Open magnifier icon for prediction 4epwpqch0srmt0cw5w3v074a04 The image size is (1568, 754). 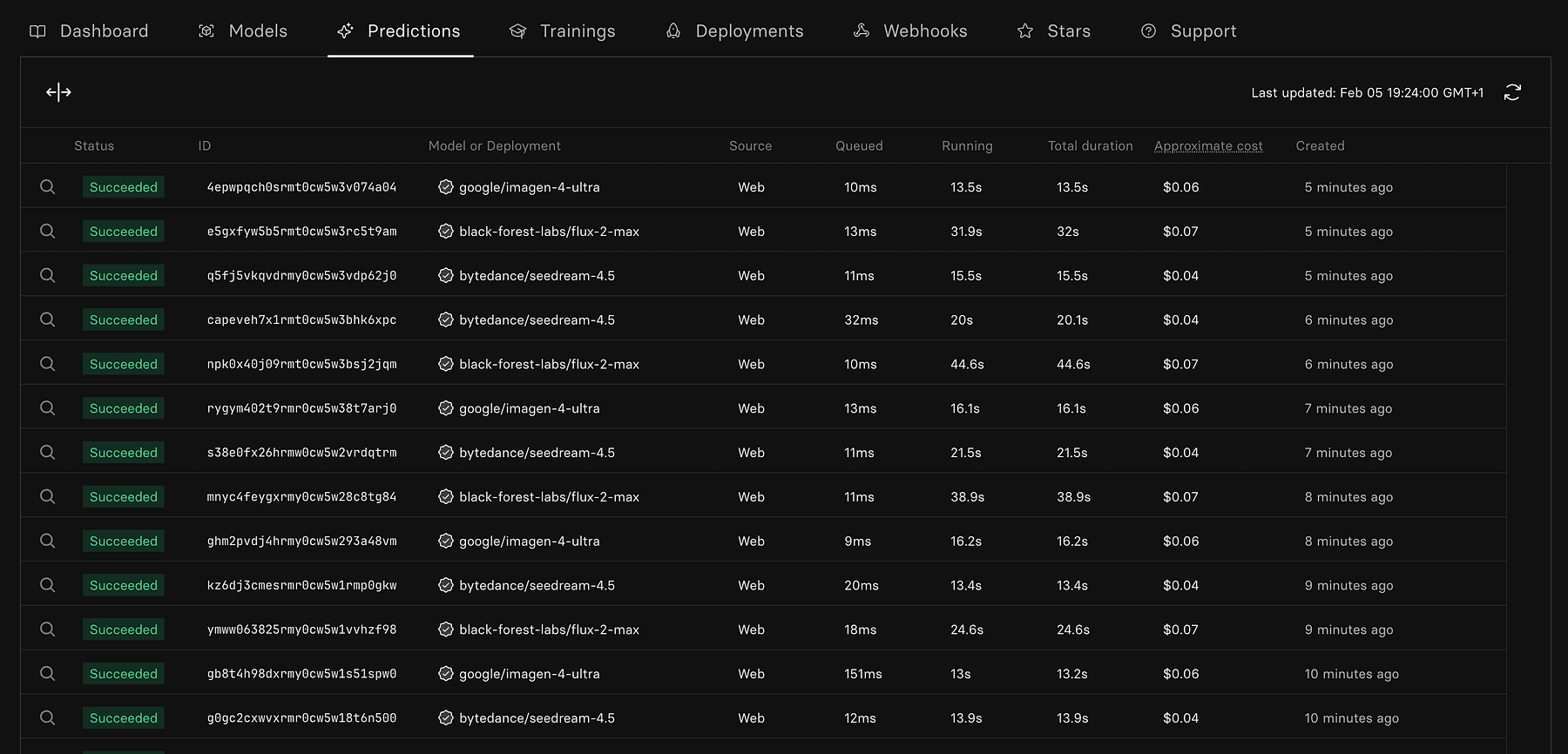[x=48, y=187]
